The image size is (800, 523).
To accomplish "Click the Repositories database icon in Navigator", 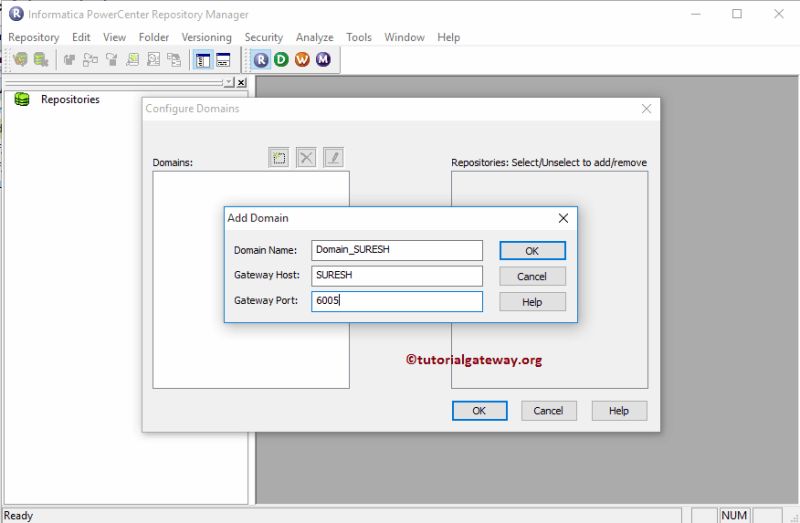I will [22, 99].
